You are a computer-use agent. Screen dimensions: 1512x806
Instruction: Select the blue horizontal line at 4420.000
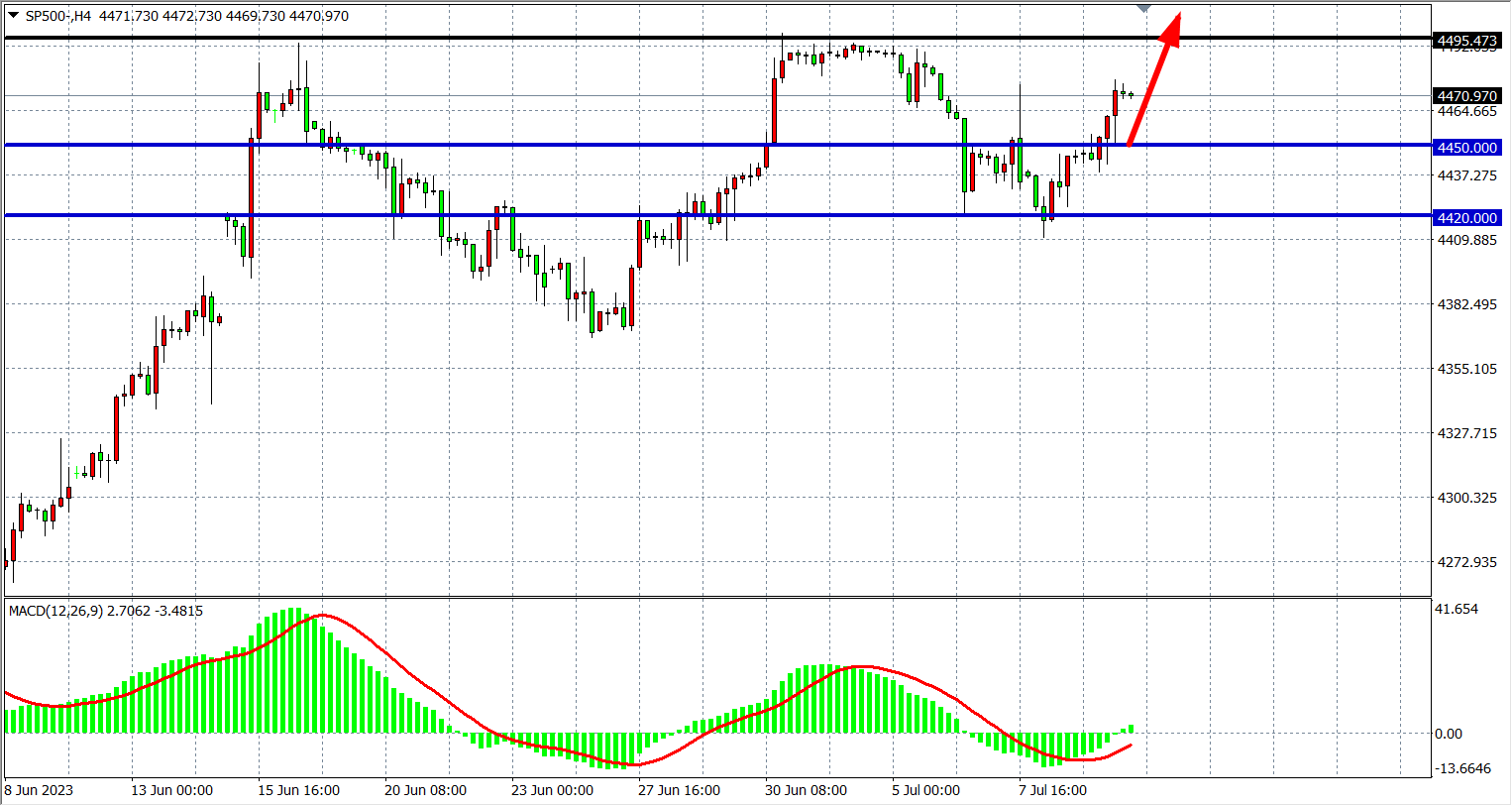594,215
